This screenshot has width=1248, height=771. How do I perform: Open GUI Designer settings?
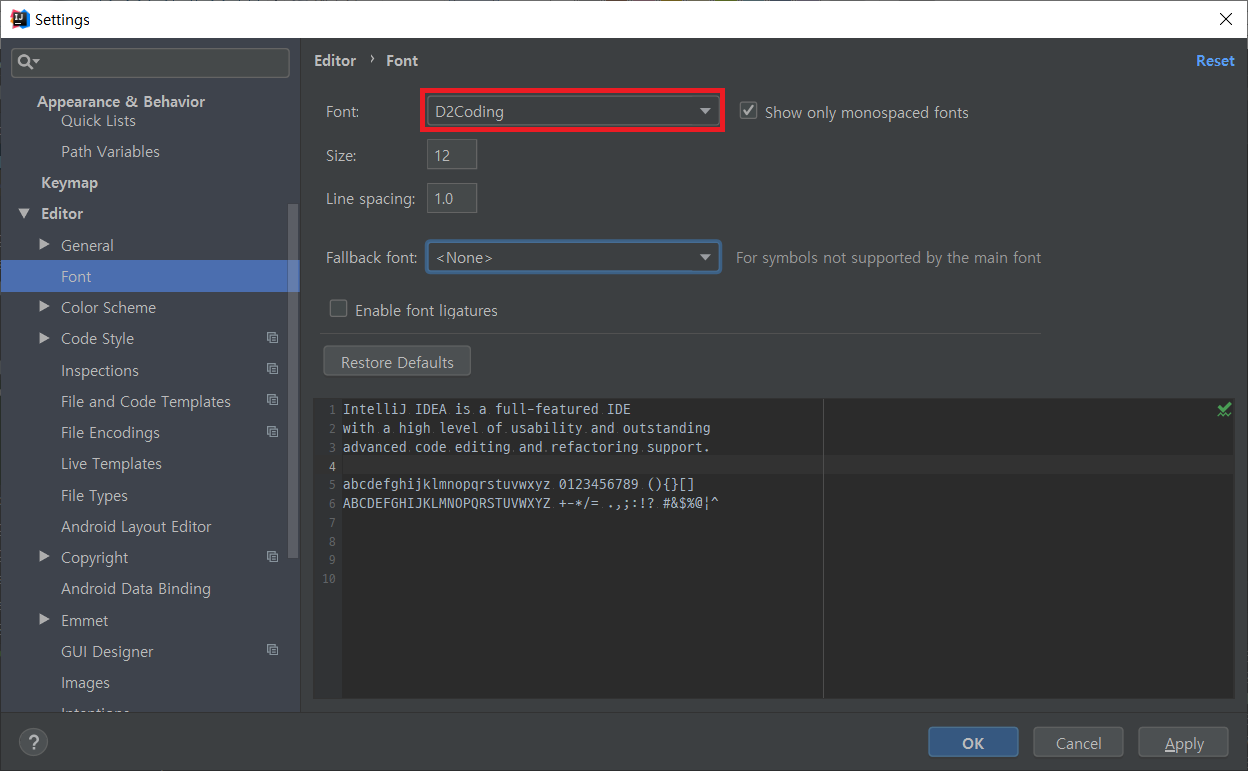click(x=107, y=652)
